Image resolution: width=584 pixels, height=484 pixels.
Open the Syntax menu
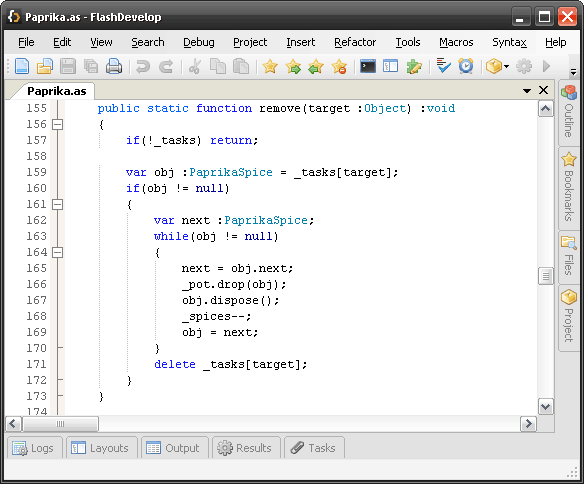(509, 42)
